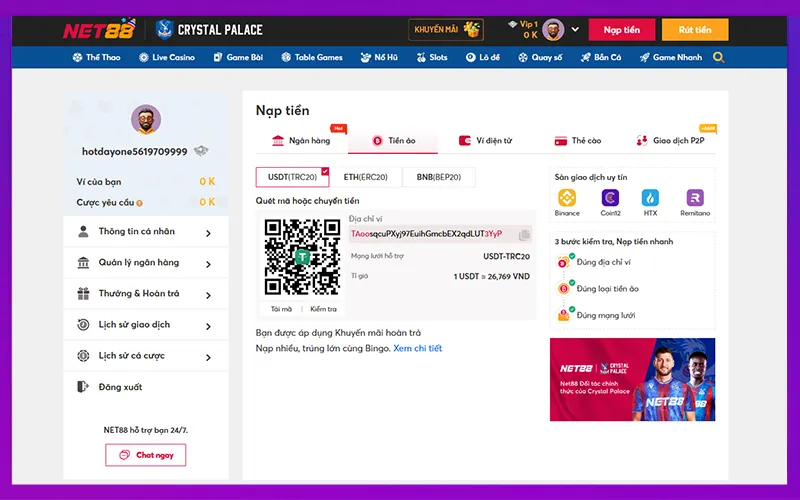Click the Đúng địa chỉ ví step icon
This screenshot has height=500, width=800.
pyautogui.click(x=564, y=262)
